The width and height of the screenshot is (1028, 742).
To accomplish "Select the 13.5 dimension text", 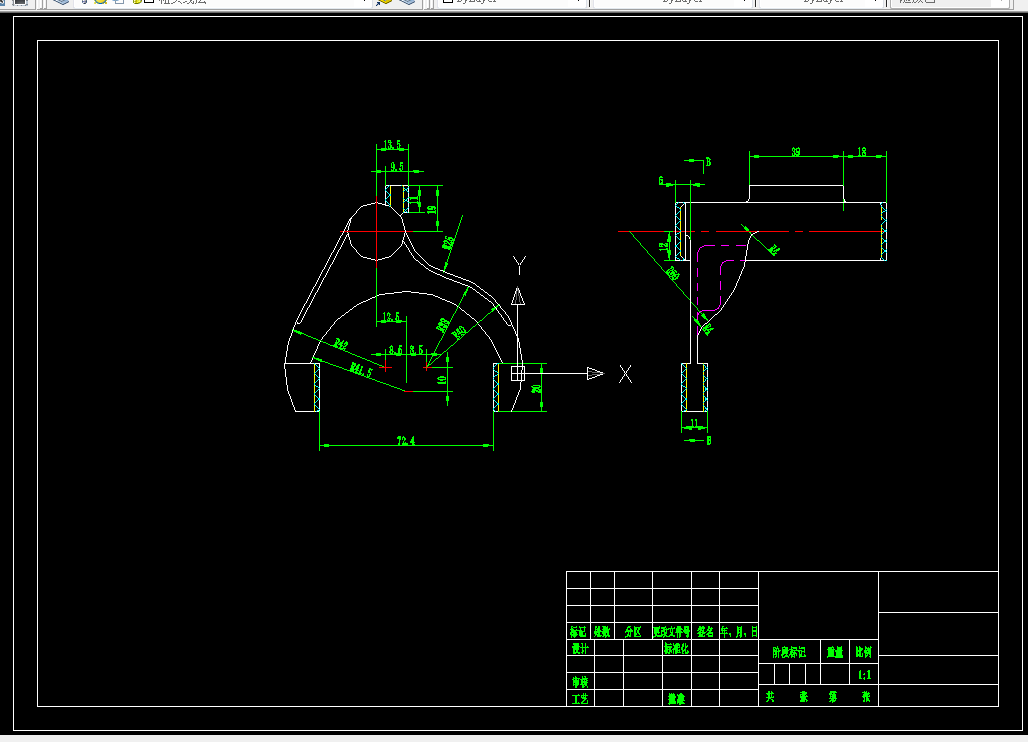I will pyautogui.click(x=392, y=144).
